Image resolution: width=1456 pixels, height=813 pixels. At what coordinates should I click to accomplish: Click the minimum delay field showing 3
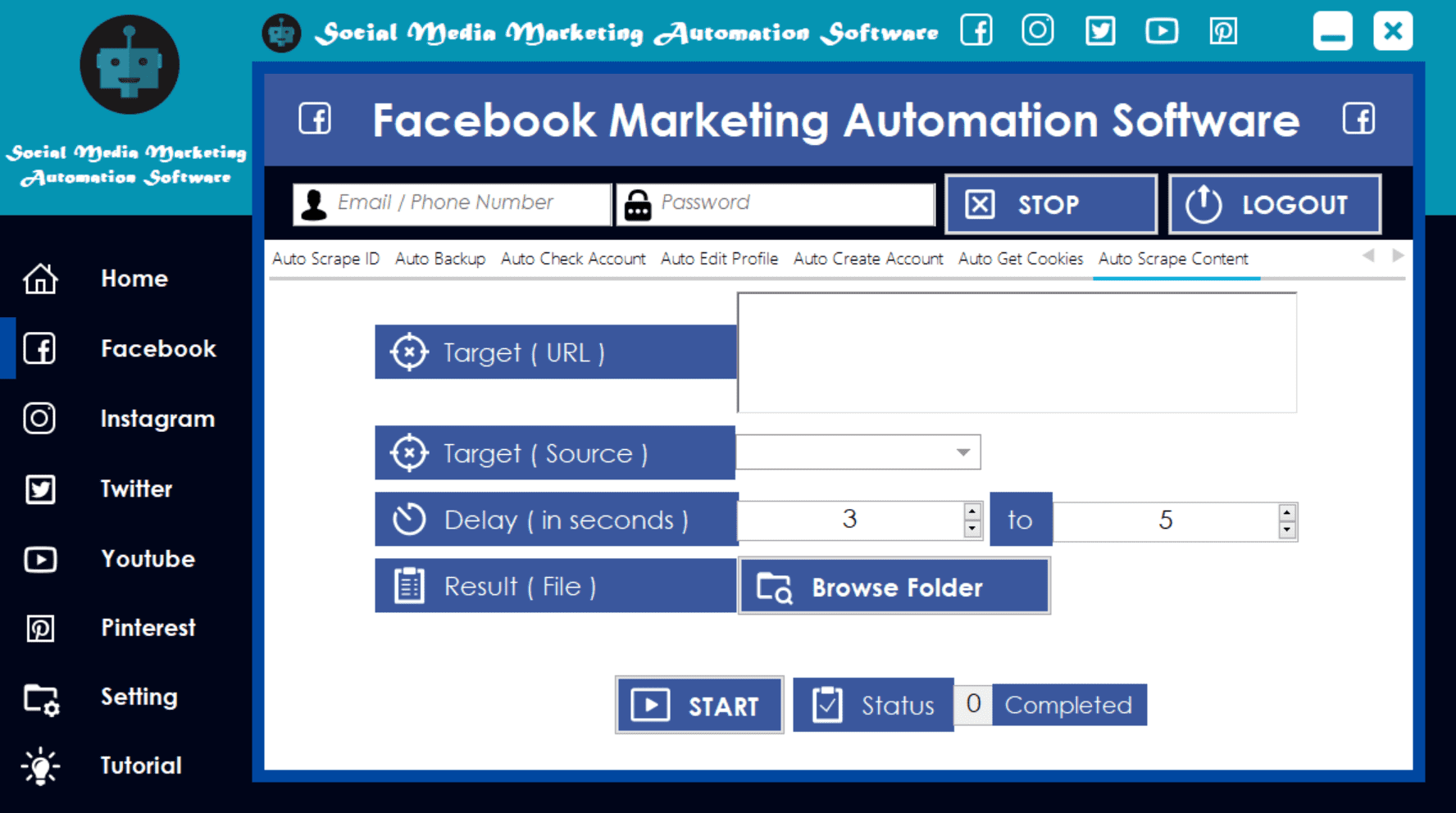click(x=850, y=520)
